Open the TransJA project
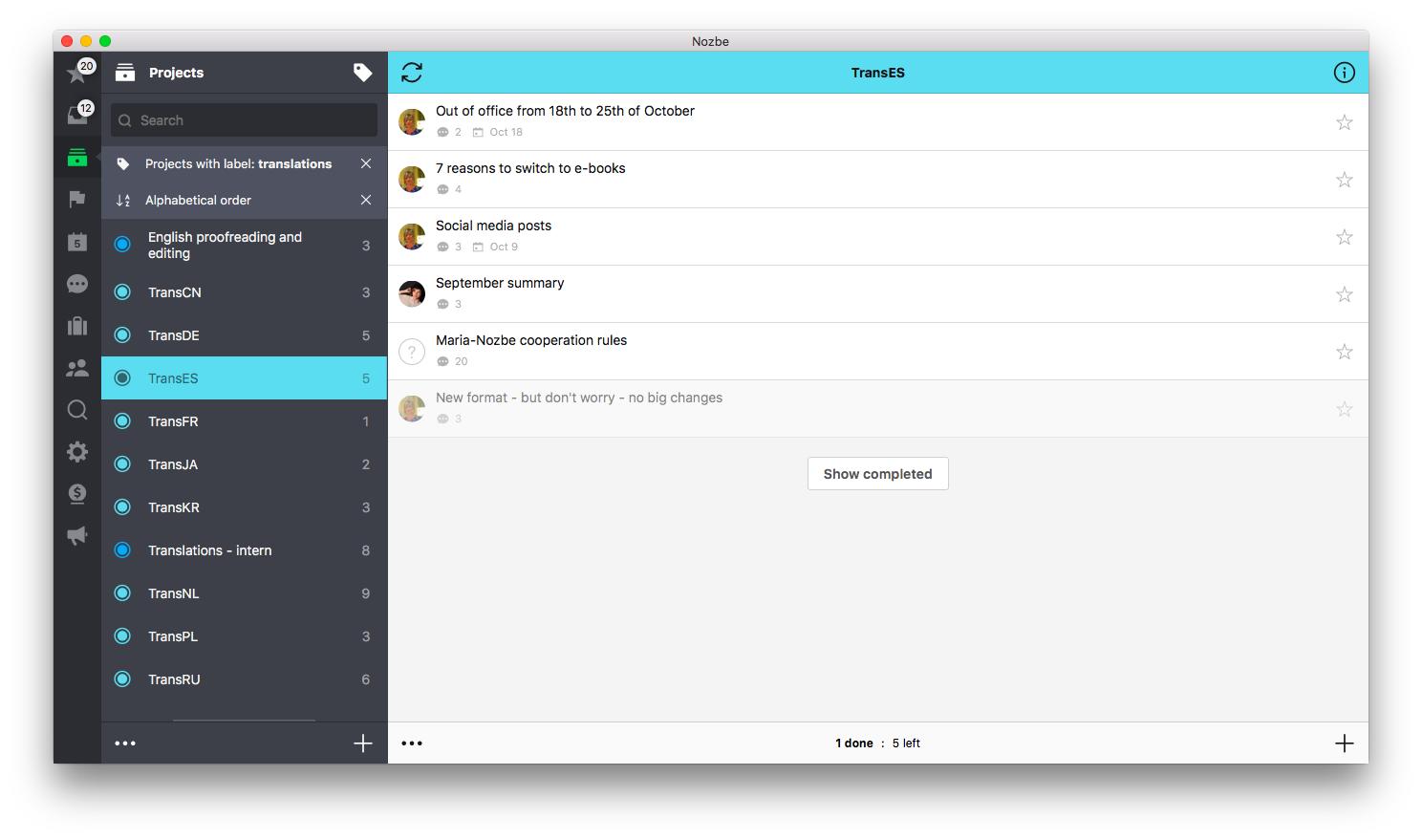This screenshot has height=840, width=1422. [x=244, y=464]
